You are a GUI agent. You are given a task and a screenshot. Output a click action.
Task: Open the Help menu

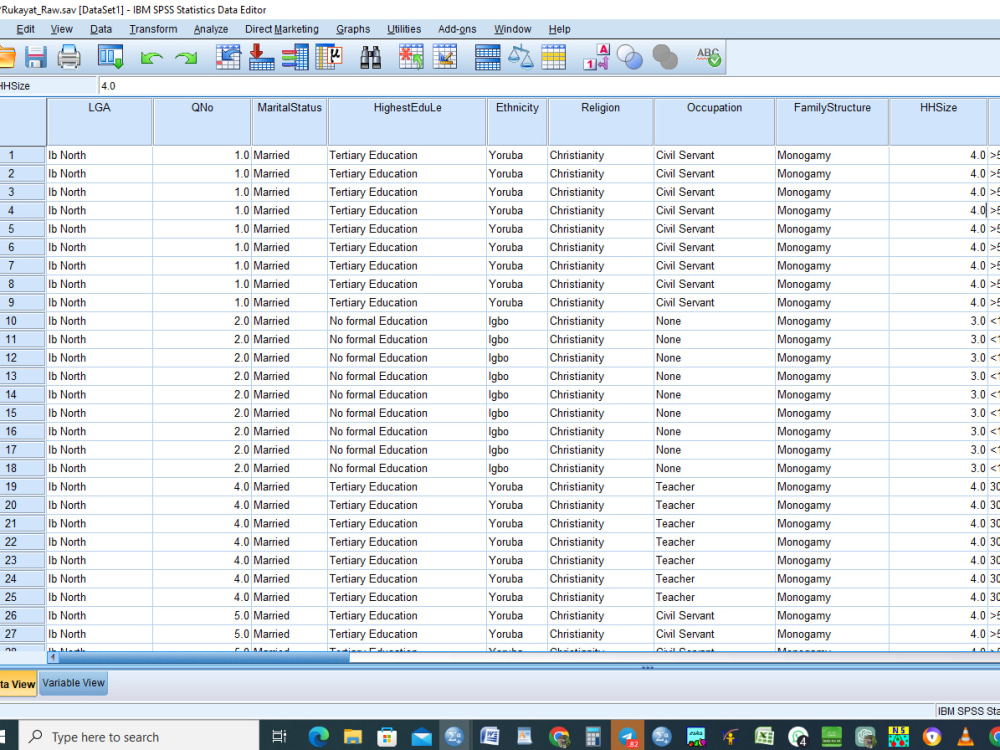tap(559, 29)
